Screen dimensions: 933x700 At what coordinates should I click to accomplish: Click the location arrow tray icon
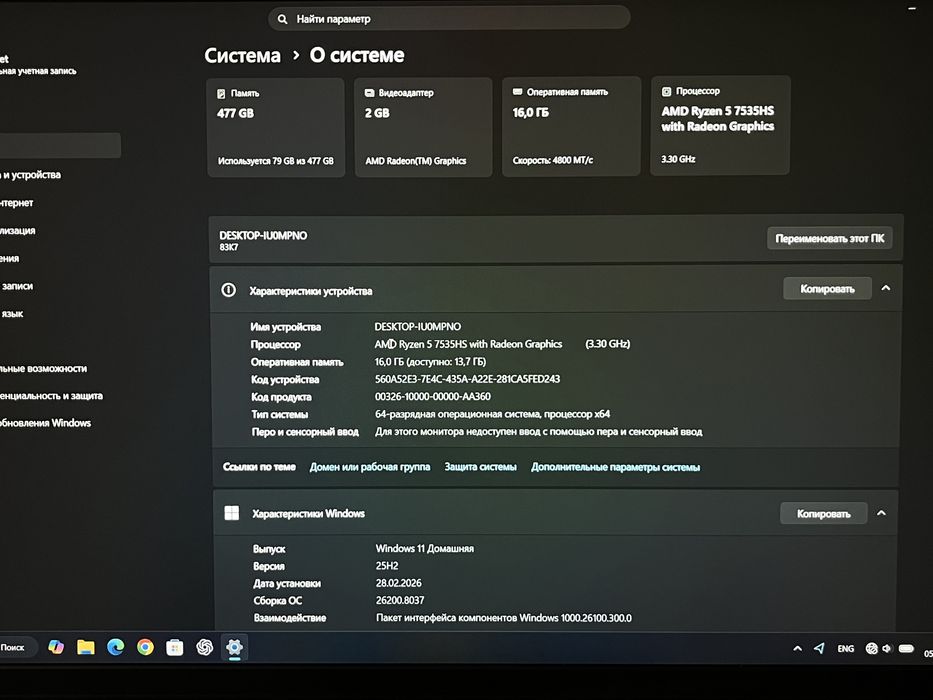pos(819,648)
